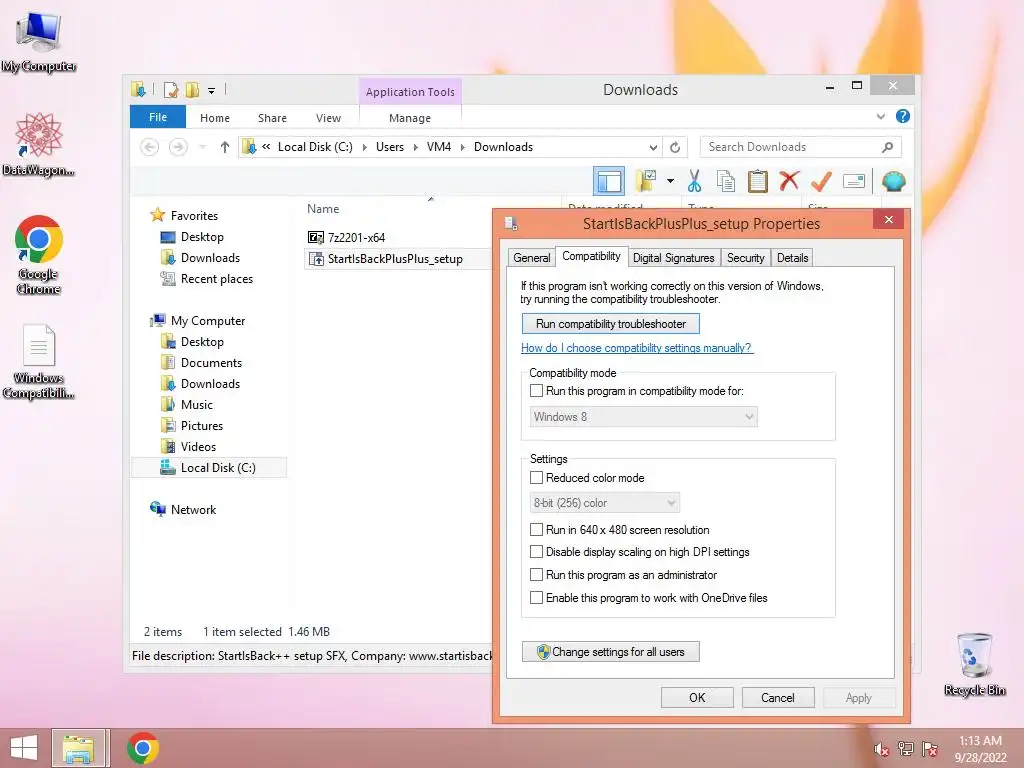Open the Home ribbon tab
The height and width of the screenshot is (768, 1024).
215,118
